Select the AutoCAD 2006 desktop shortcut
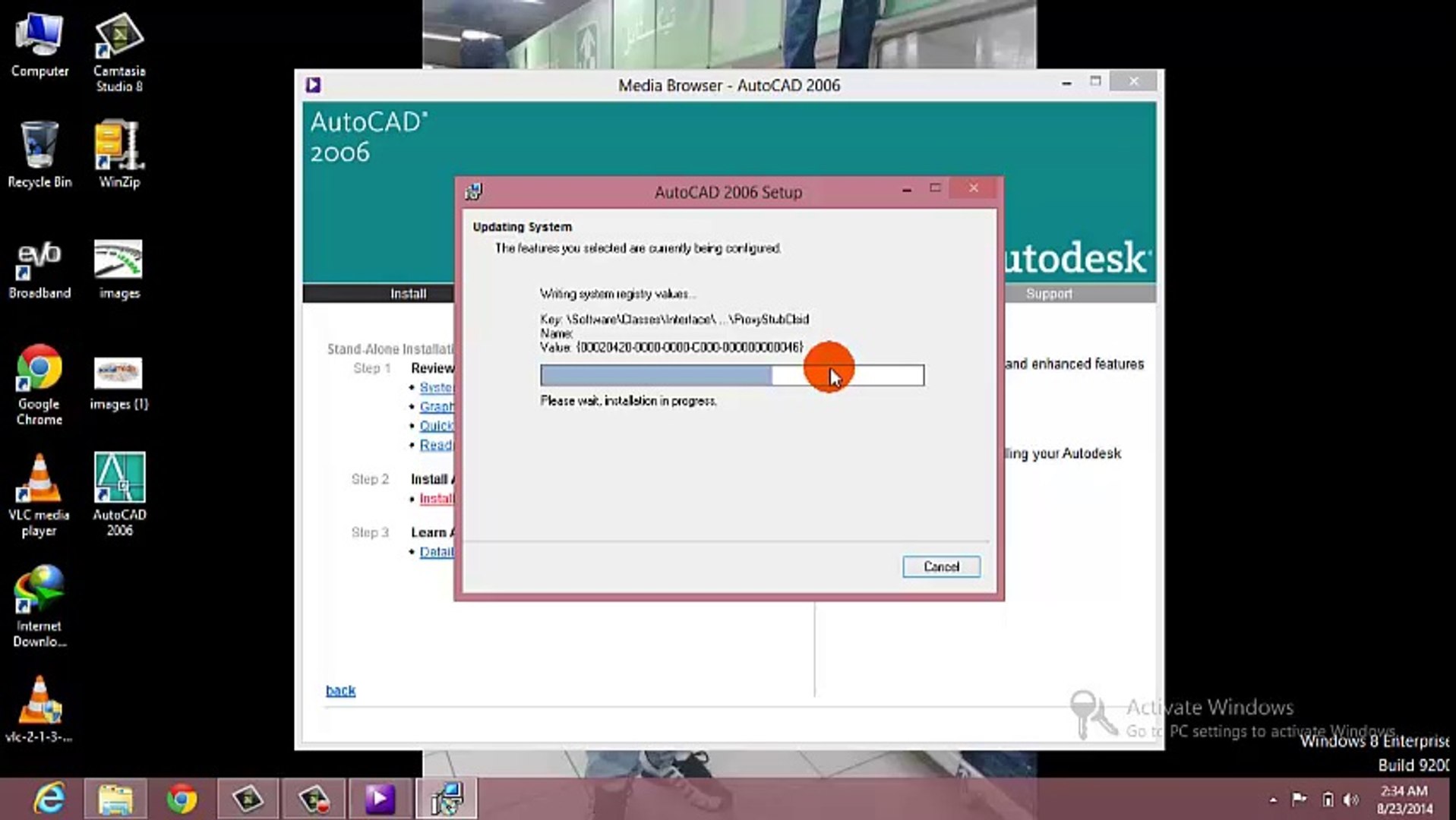This screenshot has height=820, width=1456. [119, 494]
